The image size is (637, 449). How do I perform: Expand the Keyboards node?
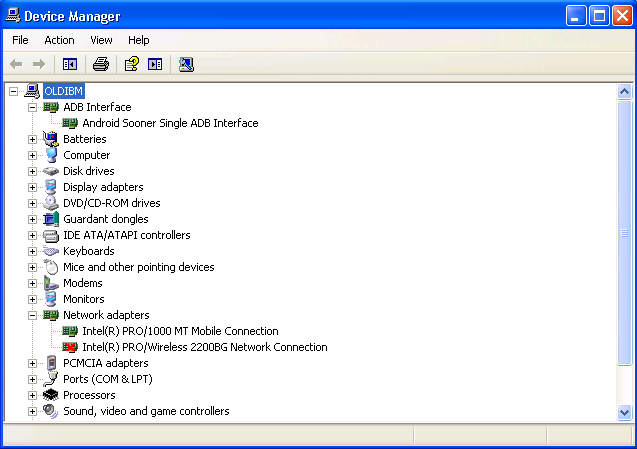point(32,252)
